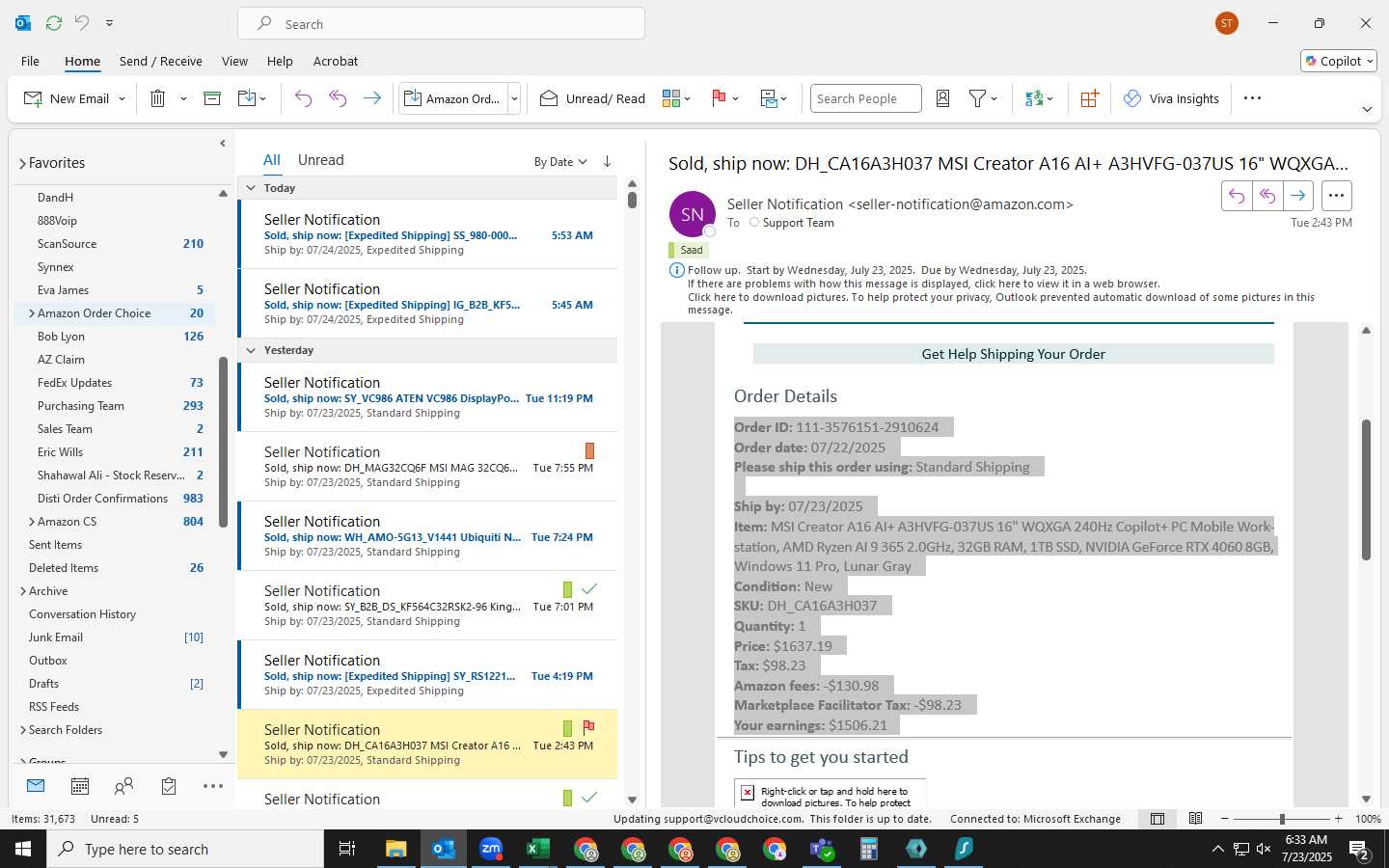Click the Copilot button
Screen dimensions: 1389x868
click(x=1339, y=61)
